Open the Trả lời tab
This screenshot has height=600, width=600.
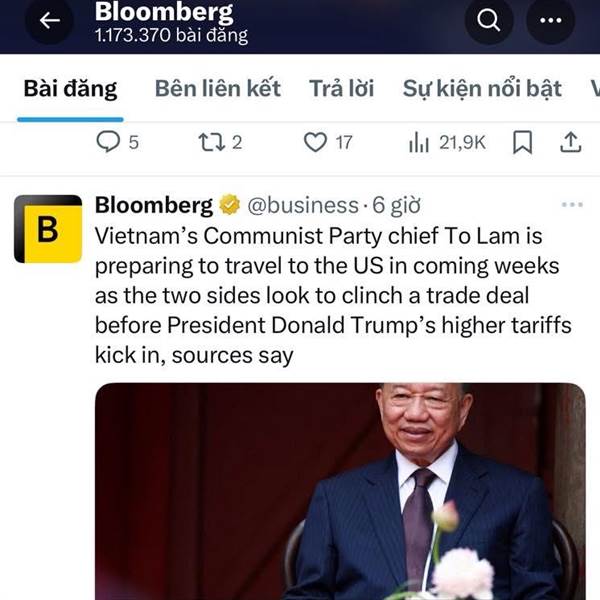(x=341, y=89)
